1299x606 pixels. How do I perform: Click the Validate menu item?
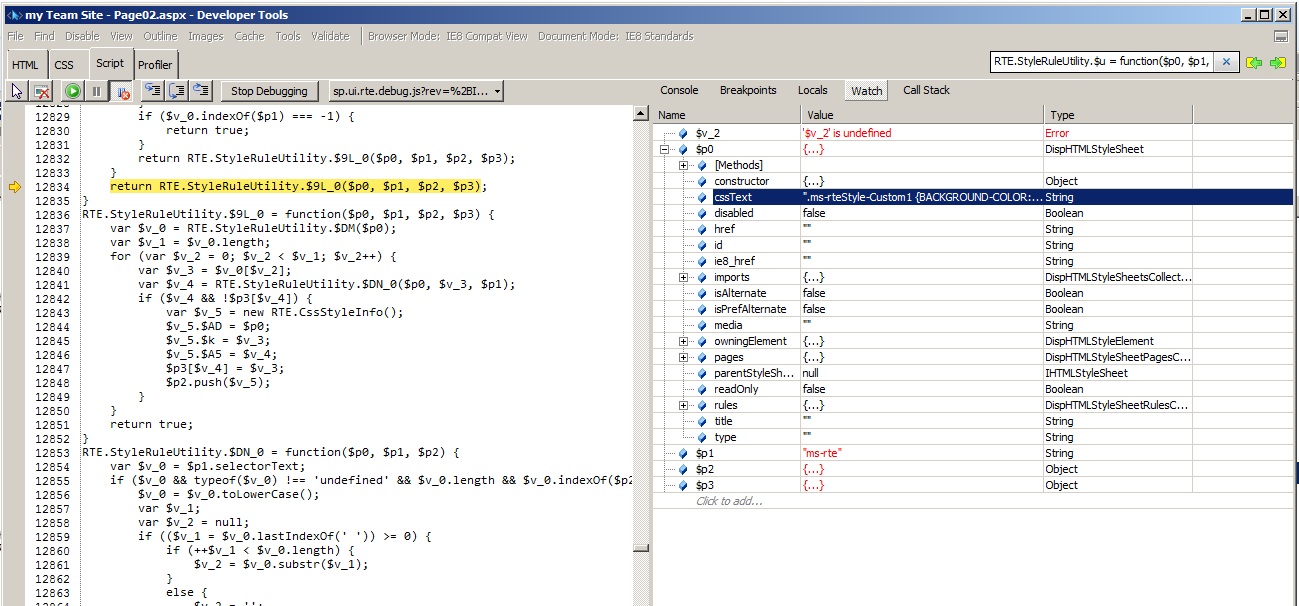click(x=330, y=35)
